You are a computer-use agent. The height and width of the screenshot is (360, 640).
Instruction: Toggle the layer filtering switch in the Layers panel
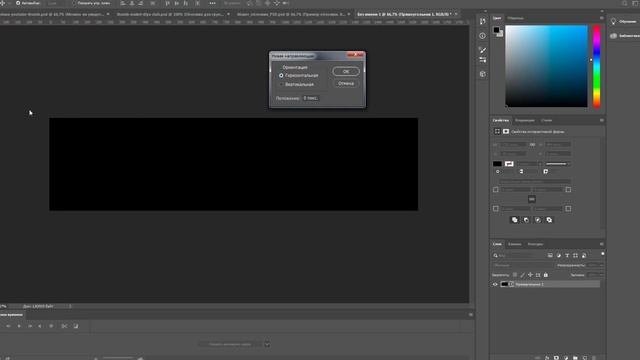point(602,254)
